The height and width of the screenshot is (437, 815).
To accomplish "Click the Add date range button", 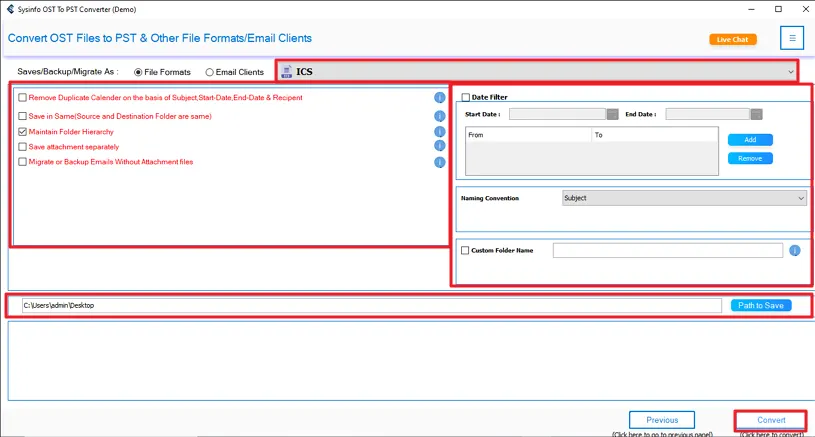I will pyautogui.click(x=750, y=140).
